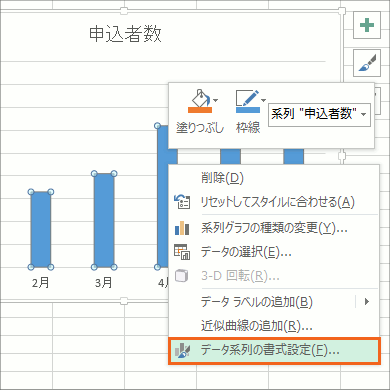This screenshot has width=390, height=390.
Task: Click the 枠線 label
Action: coord(248,127)
